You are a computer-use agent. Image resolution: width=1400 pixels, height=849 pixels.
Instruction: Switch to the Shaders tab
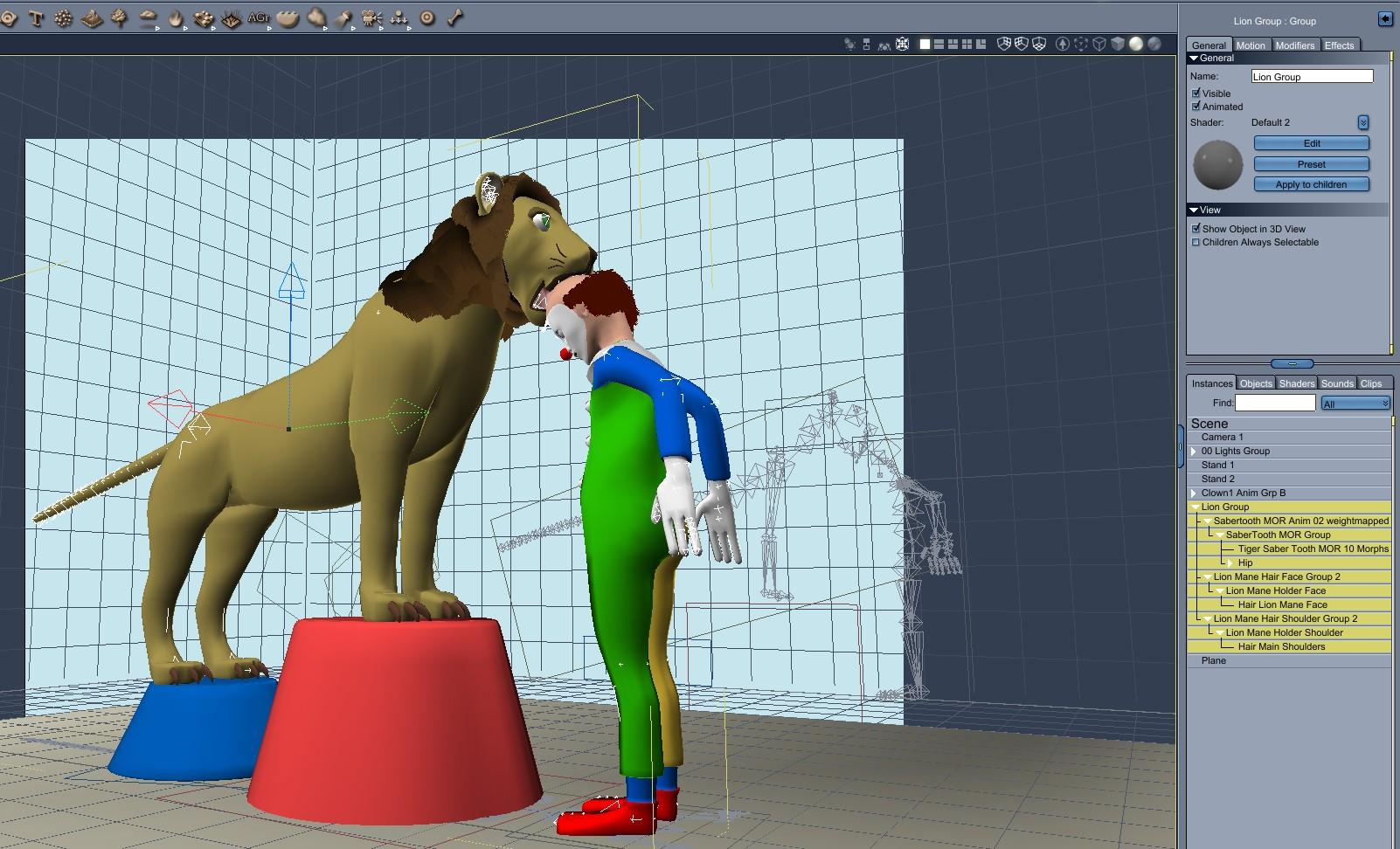[x=1297, y=383]
